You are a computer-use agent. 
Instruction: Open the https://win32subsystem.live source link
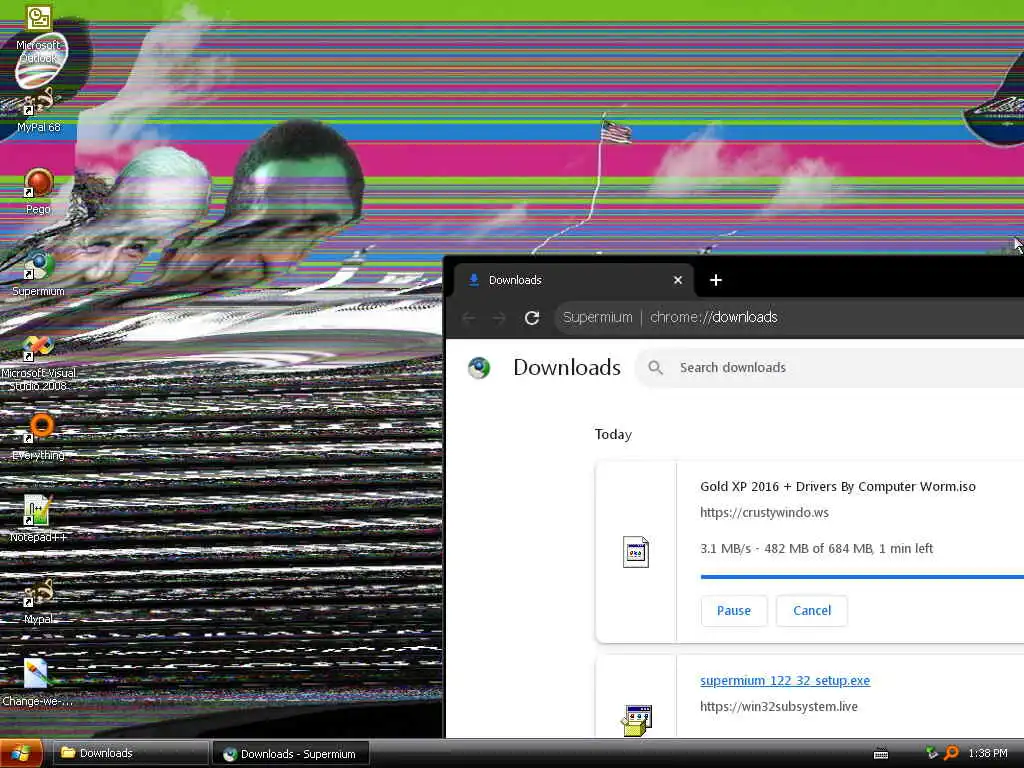coord(779,707)
